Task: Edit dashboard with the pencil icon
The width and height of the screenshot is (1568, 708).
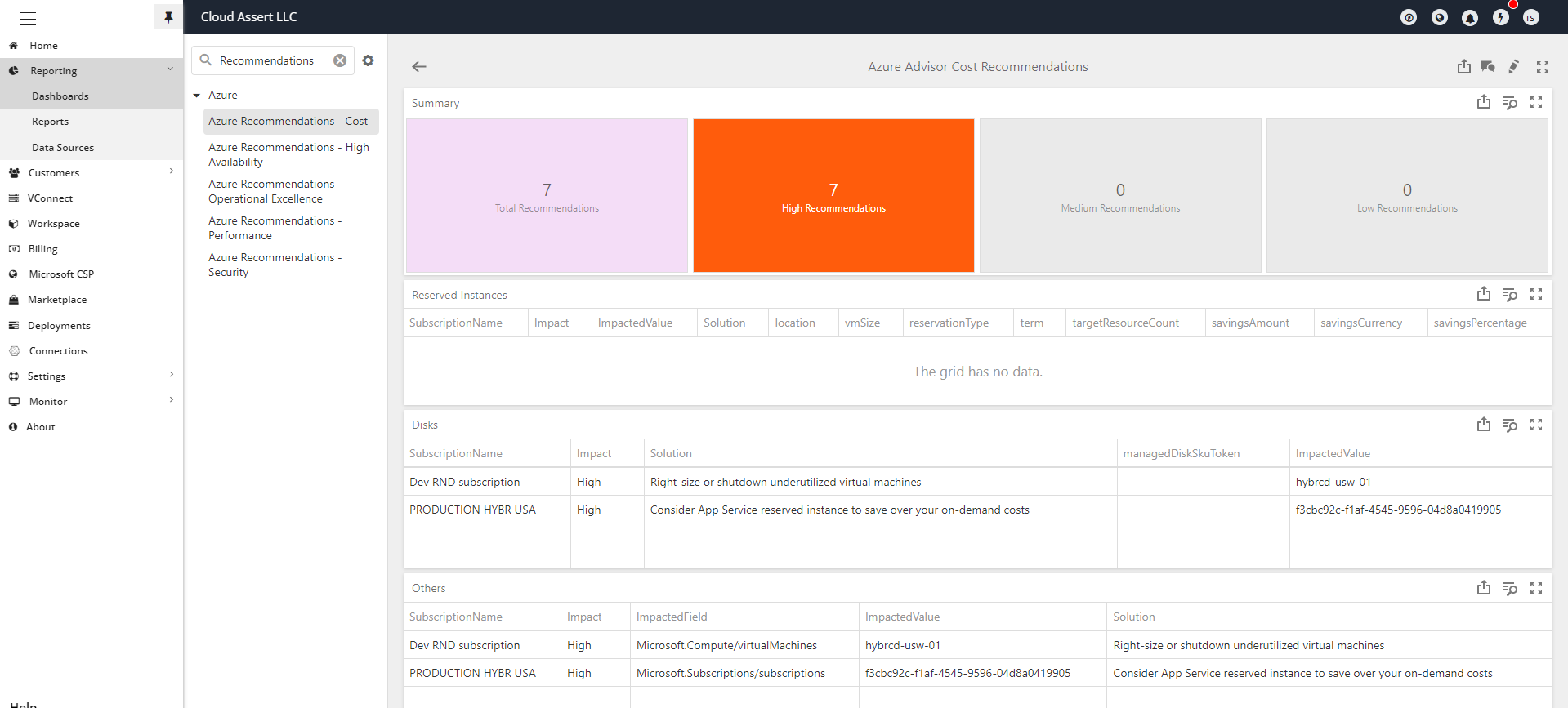Action: coord(1514,67)
